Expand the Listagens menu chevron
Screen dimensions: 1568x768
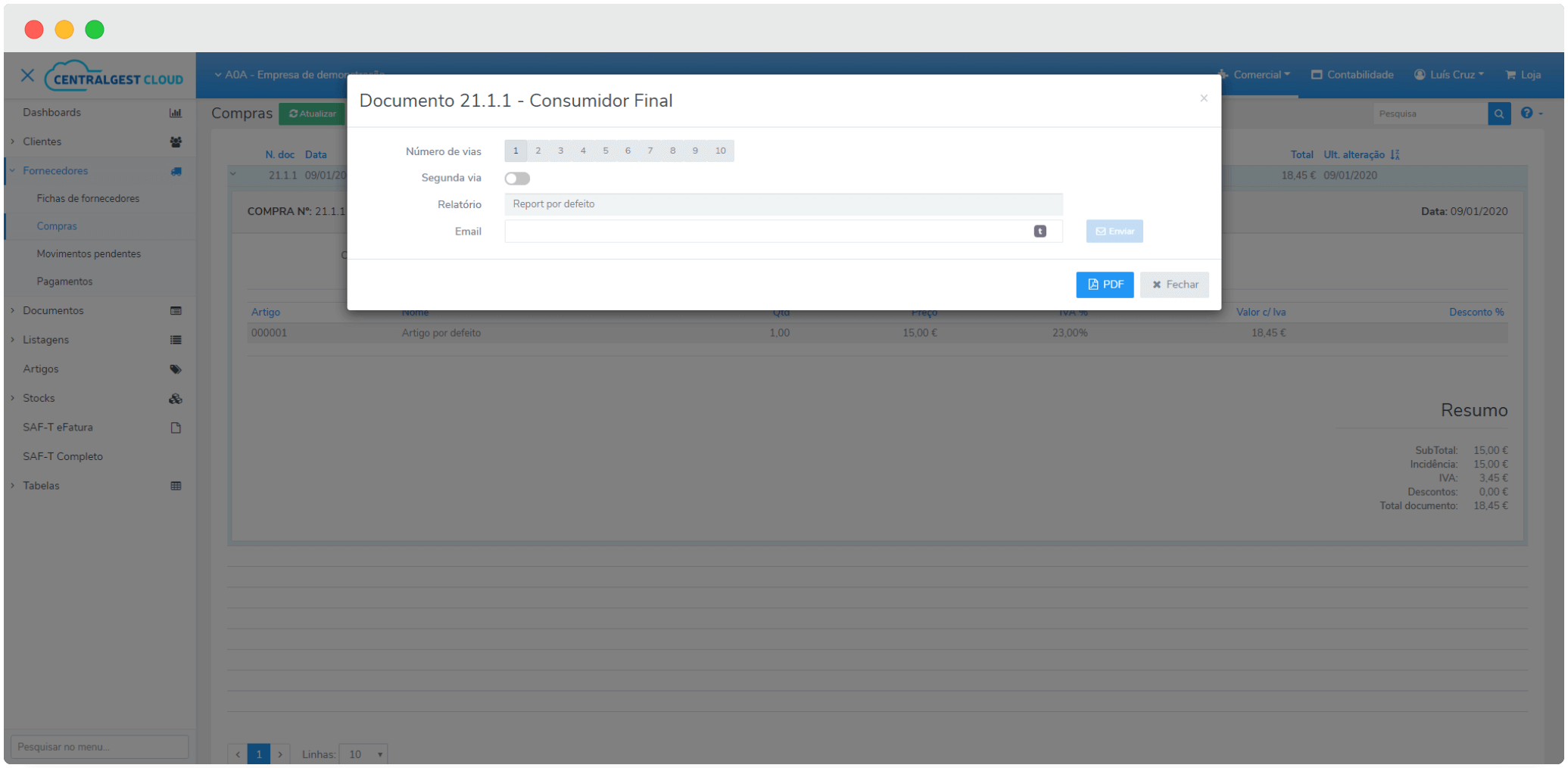[x=12, y=340]
